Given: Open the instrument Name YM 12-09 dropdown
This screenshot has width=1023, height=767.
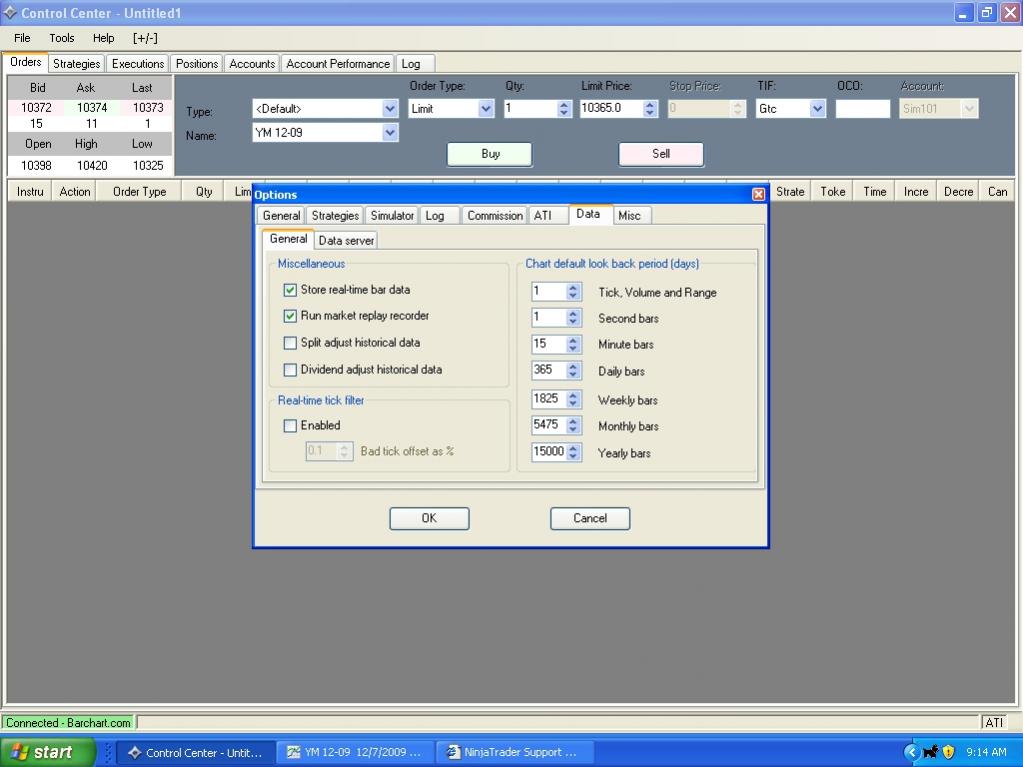Looking at the screenshot, I should (389, 133).
